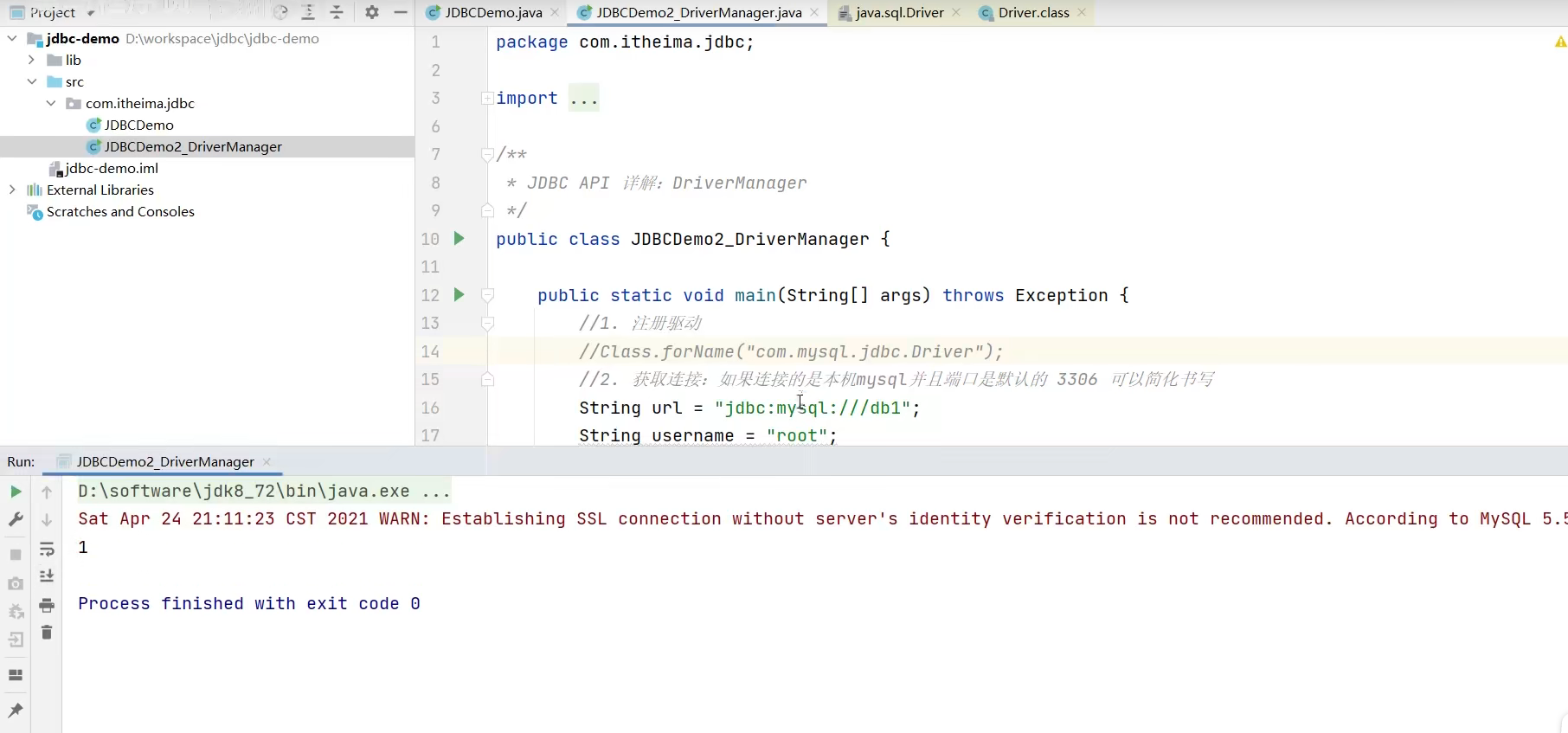
Task: Expand External Libraries node
Action: (x=12, y=190)
